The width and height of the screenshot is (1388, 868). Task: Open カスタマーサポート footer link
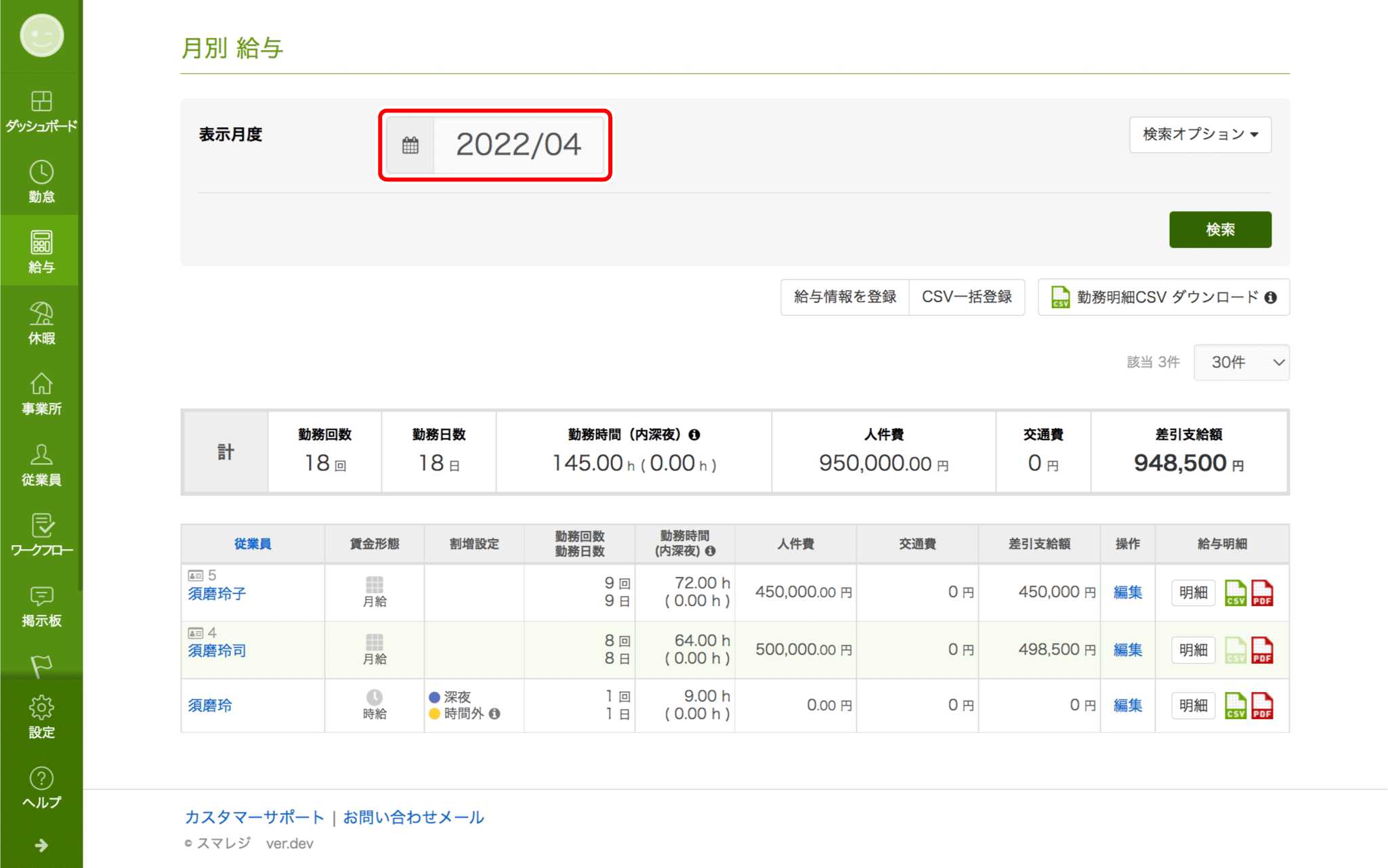(255, 817)
